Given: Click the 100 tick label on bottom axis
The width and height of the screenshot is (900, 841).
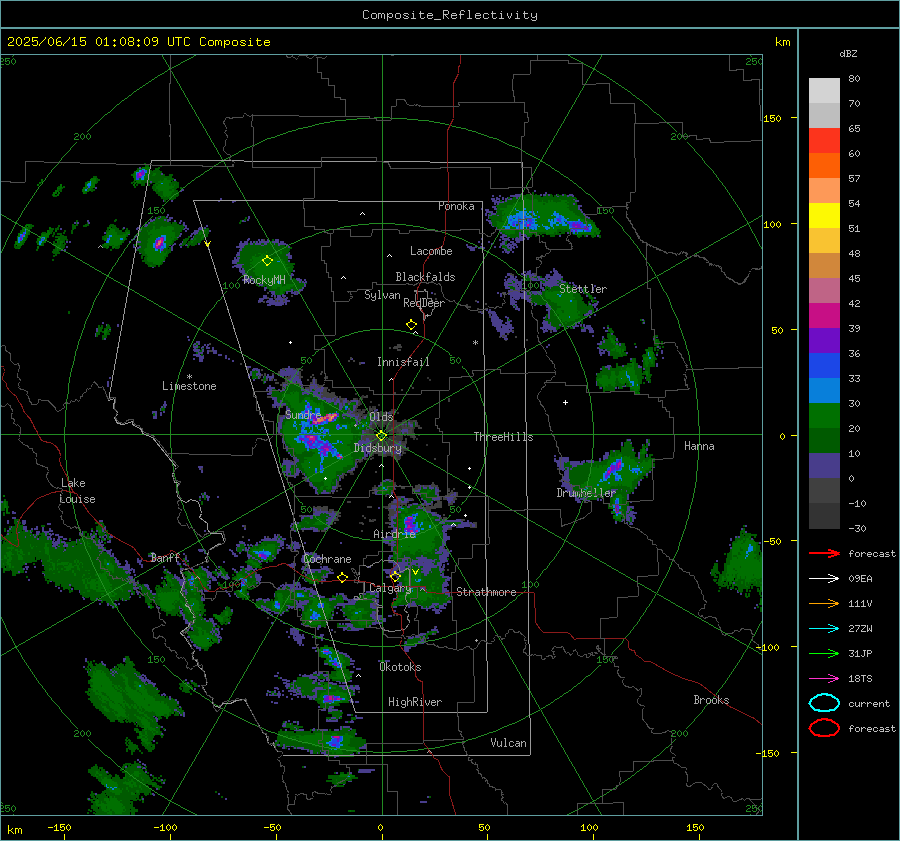Looking at the screenshot, I should click(589, 827).
